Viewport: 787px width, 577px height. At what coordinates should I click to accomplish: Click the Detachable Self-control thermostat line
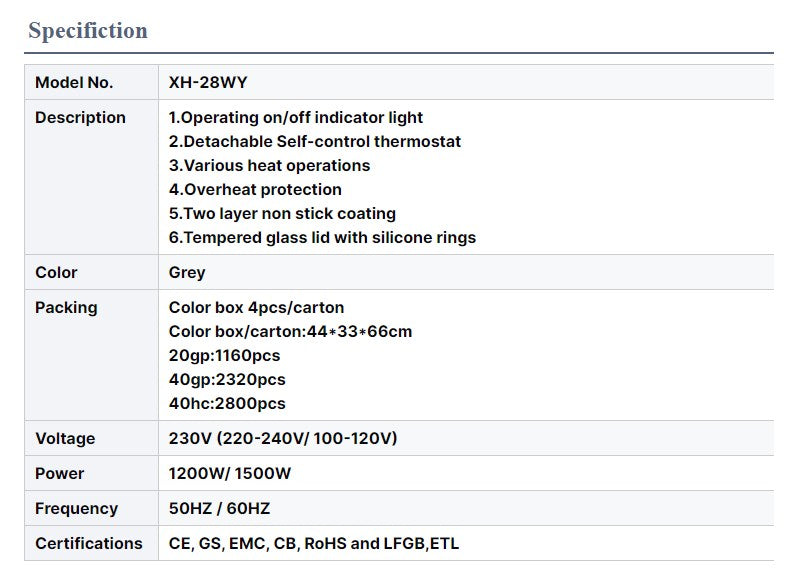(315, 141)
